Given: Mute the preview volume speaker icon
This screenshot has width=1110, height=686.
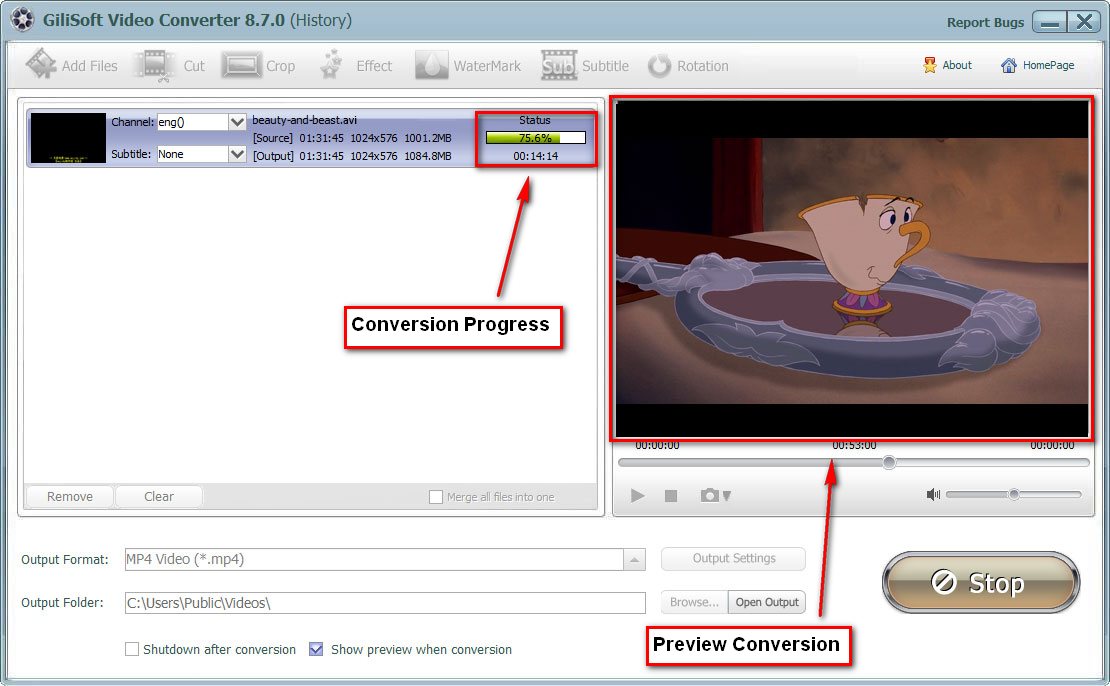Looking at the screenshot, I should (934, 494).
